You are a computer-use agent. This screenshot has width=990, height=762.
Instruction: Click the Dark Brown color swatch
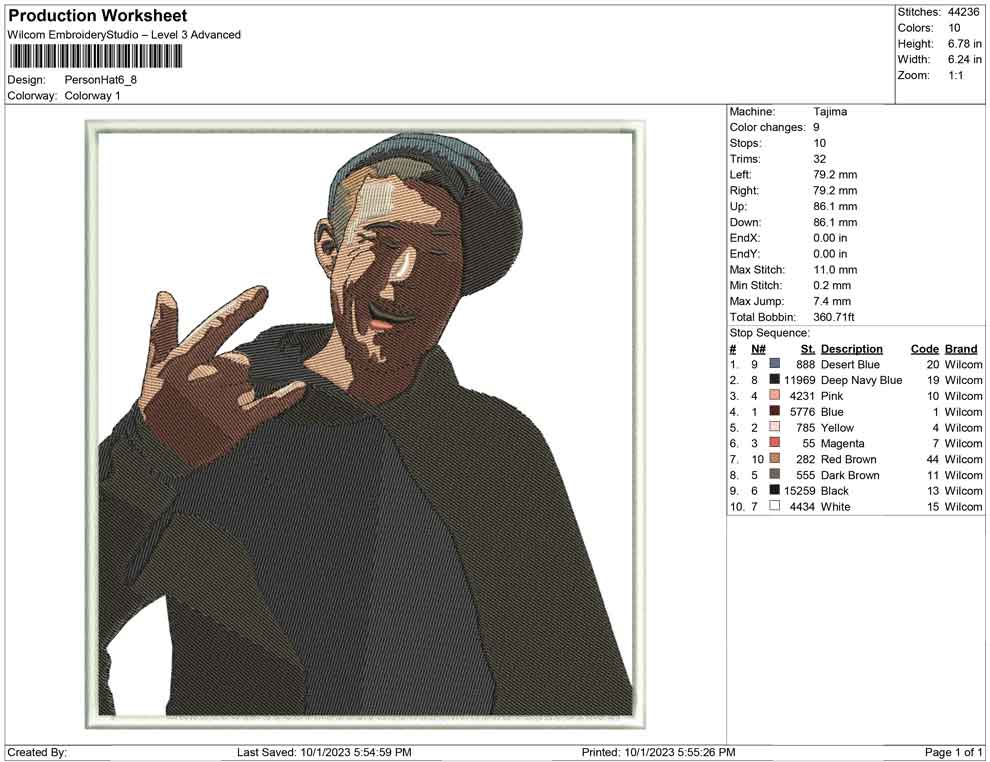coord(775,474)
